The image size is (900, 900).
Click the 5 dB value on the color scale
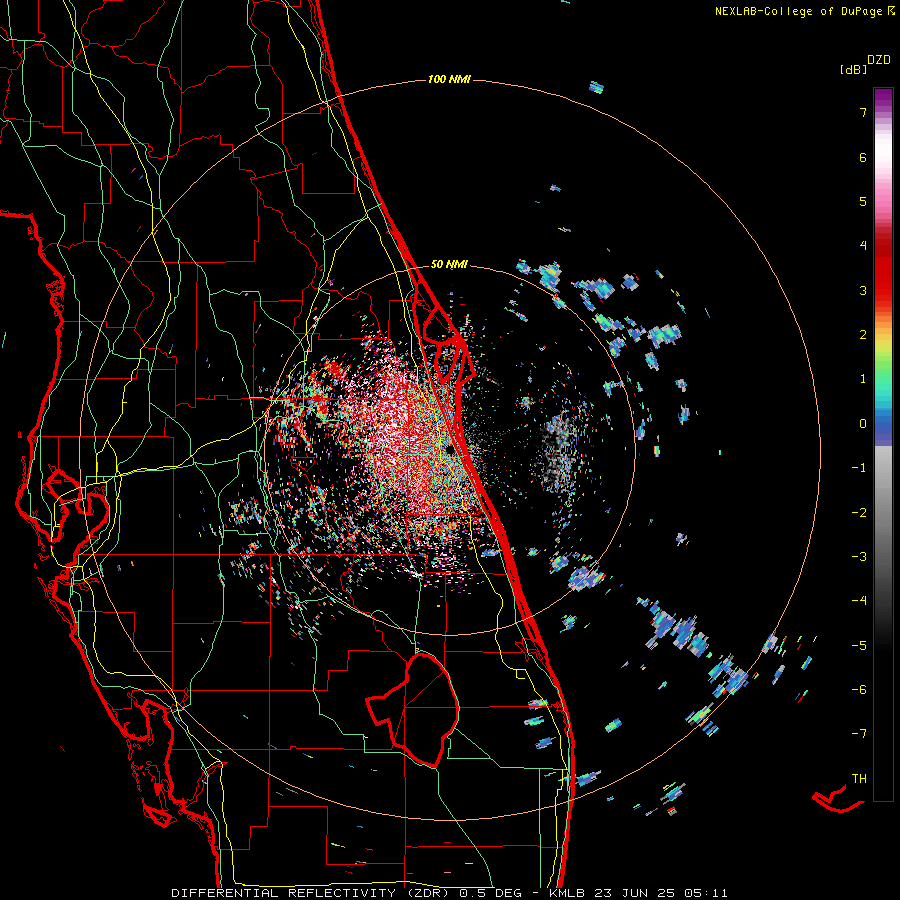pyautogui.click(x=863, y=201)
